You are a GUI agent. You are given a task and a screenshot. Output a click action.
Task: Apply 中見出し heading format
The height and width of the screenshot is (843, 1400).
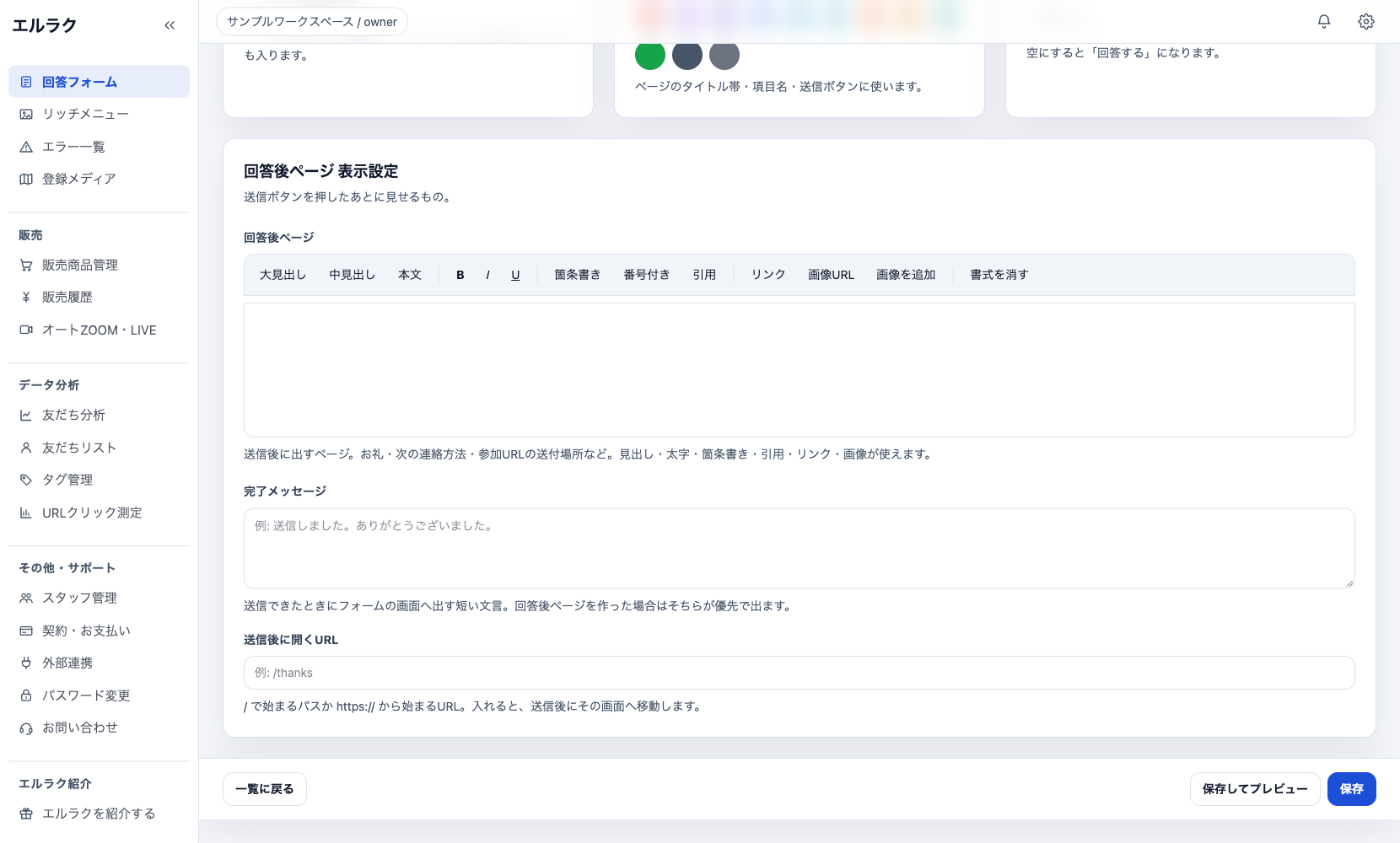pyautogui.click(x=353, y=275)
